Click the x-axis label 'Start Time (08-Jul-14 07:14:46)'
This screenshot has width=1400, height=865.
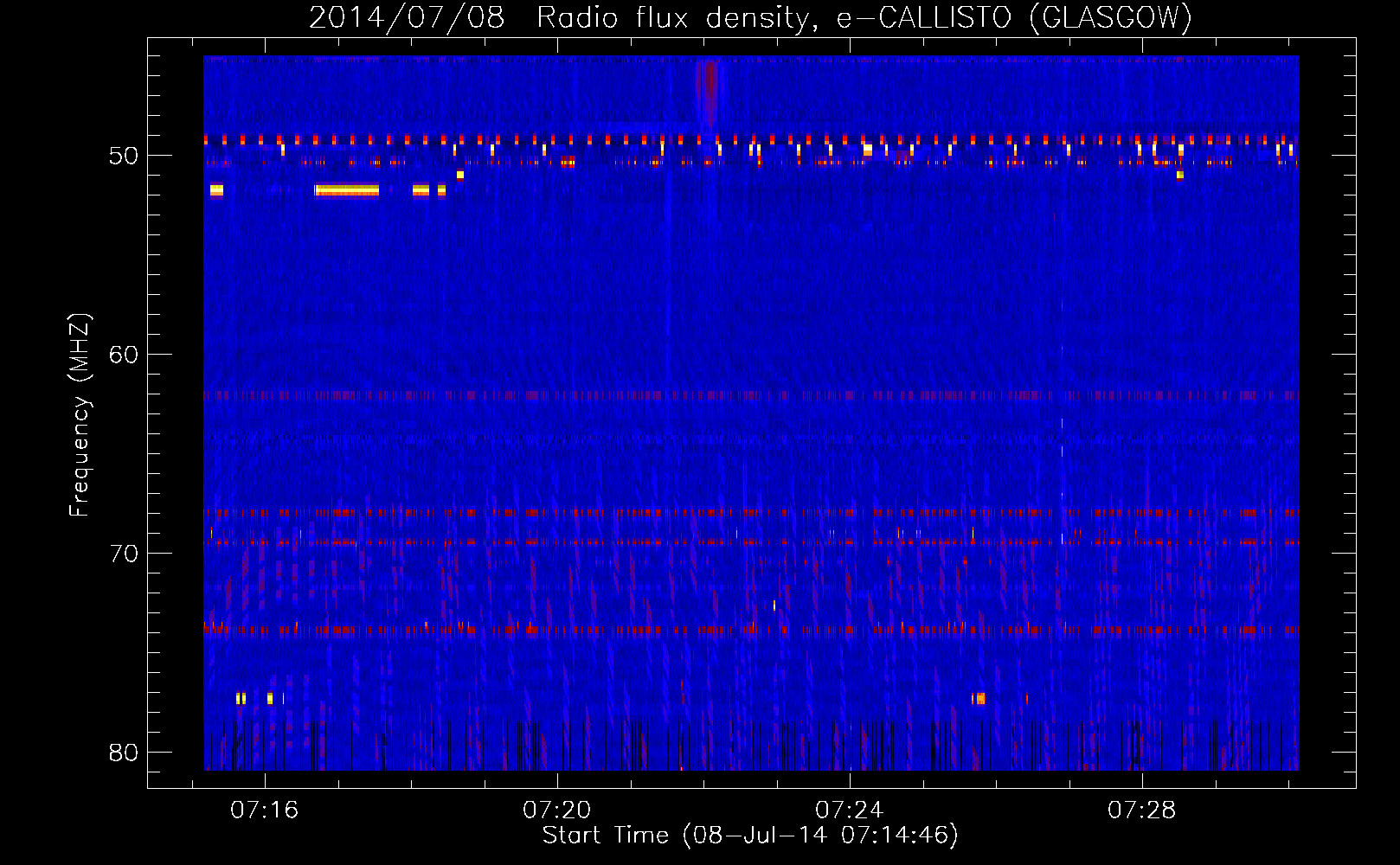coord(750,836)
